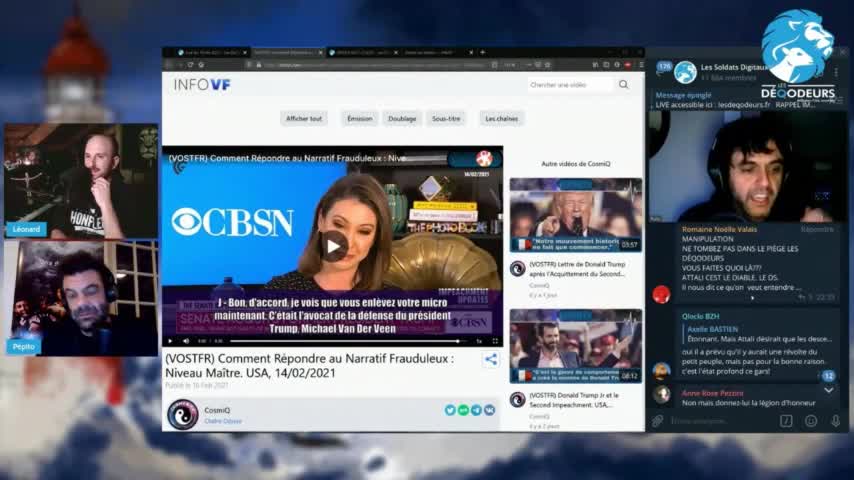
Task: Open quoted Axelle BASTIEN reply in chat
Action: coord(760,334)
